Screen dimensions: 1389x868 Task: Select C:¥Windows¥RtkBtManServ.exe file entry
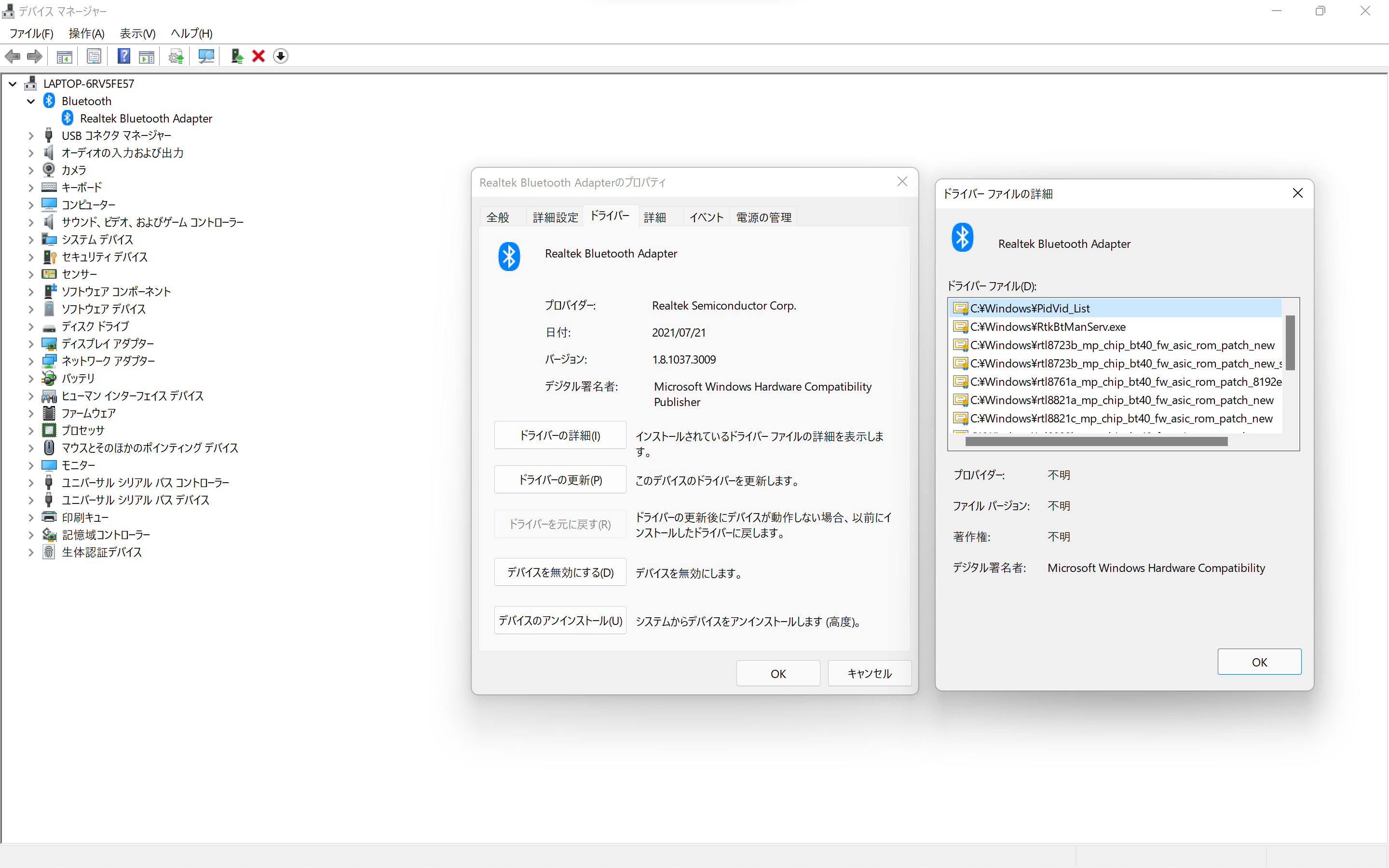(1116, 326)
